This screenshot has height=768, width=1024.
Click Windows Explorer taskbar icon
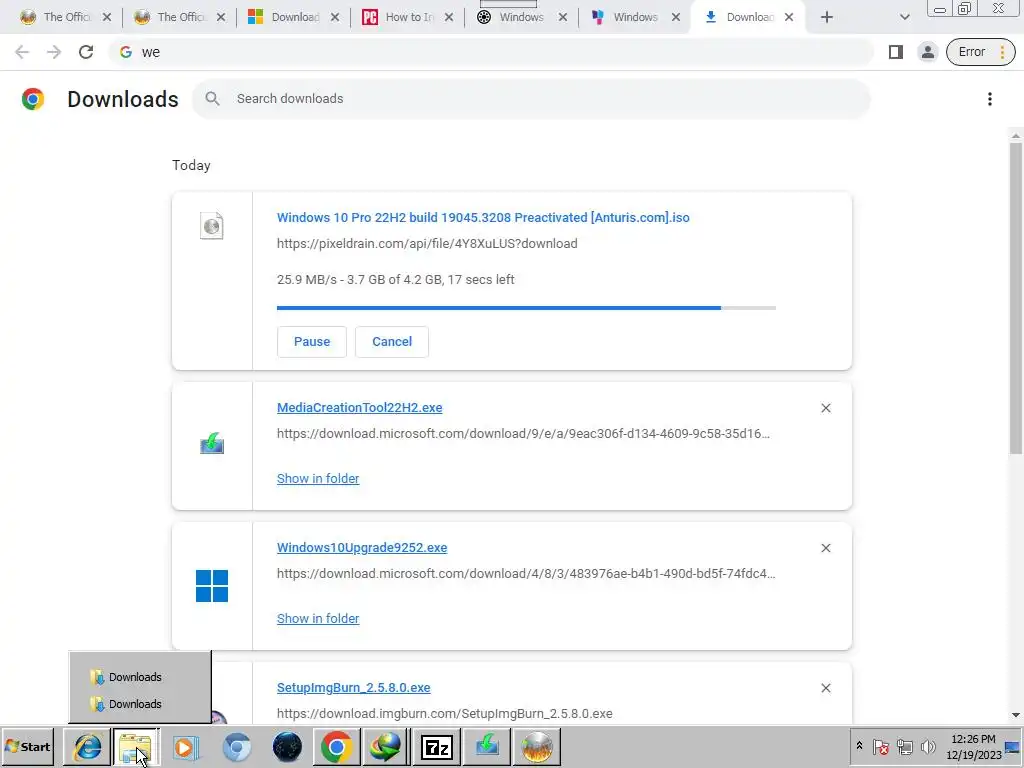pyautogui.click(x=136, y=746)
